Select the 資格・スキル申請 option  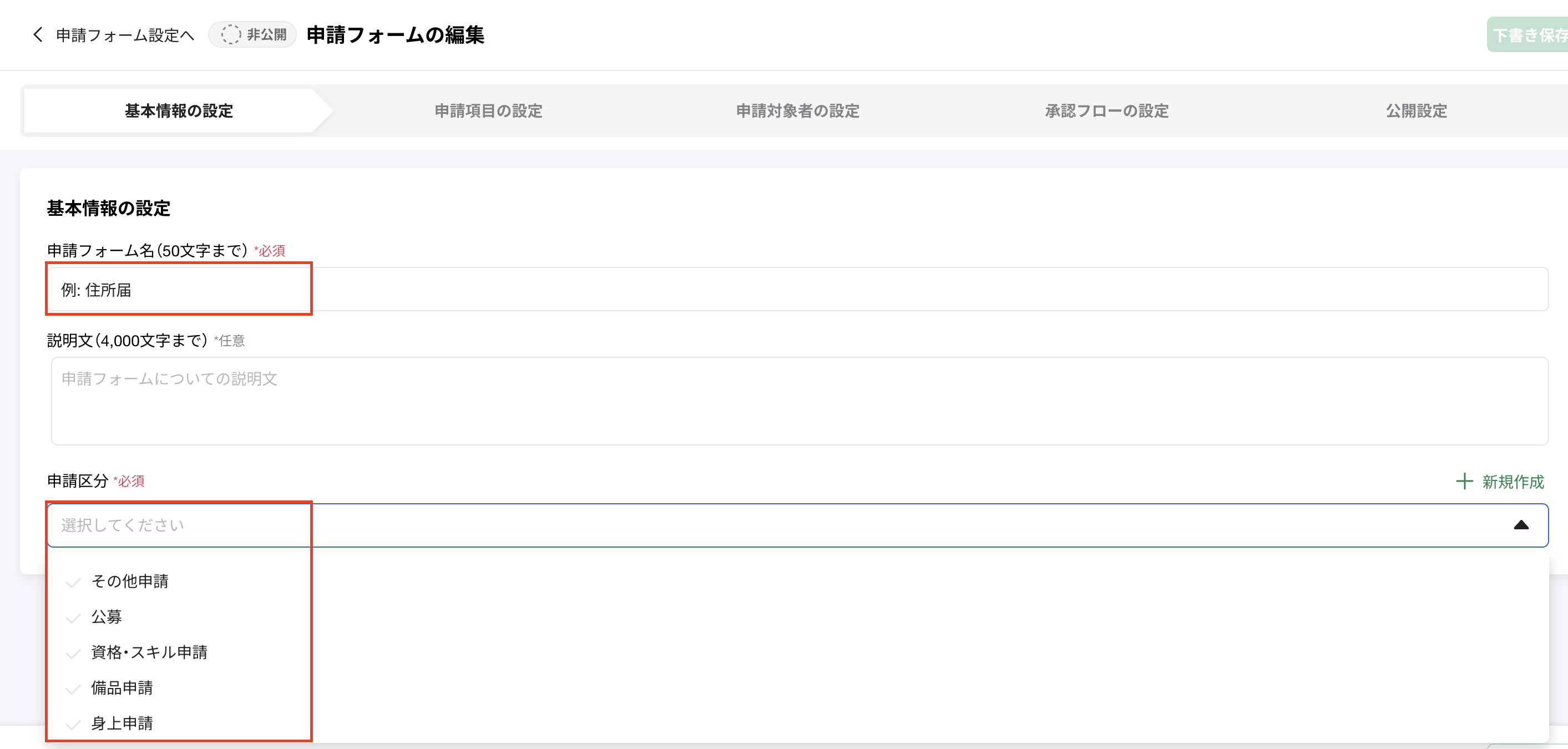point(149,652)
